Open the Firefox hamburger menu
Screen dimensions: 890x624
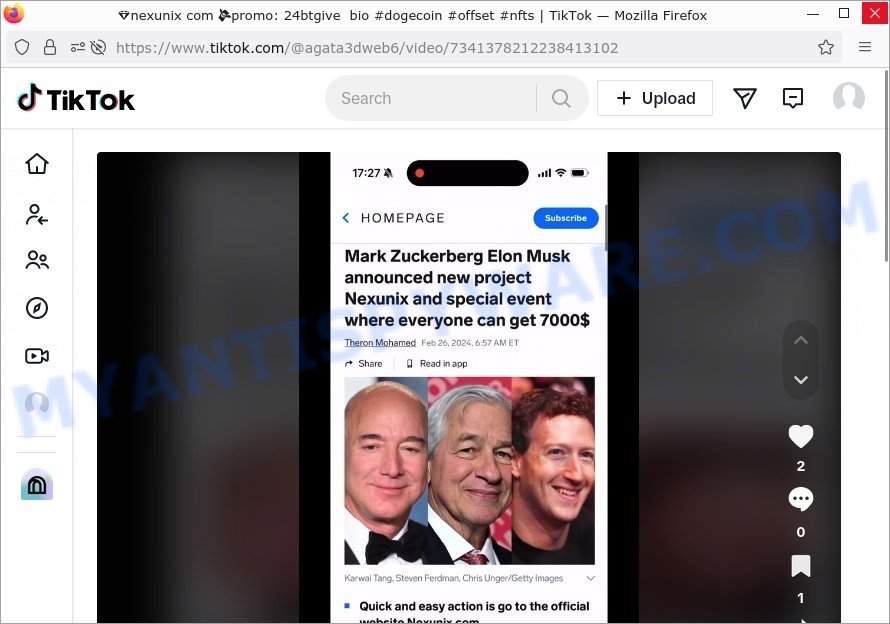(864, 47)
